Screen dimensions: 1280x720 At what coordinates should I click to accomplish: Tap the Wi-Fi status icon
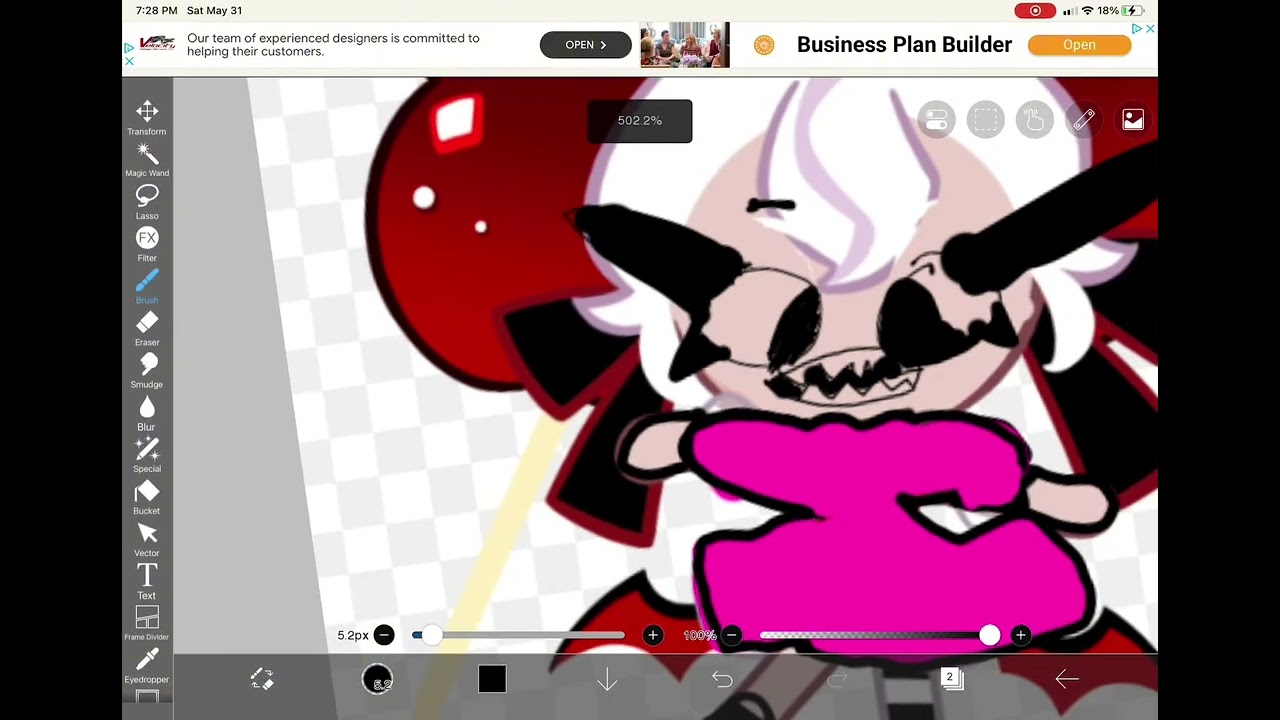point(1086,10)
